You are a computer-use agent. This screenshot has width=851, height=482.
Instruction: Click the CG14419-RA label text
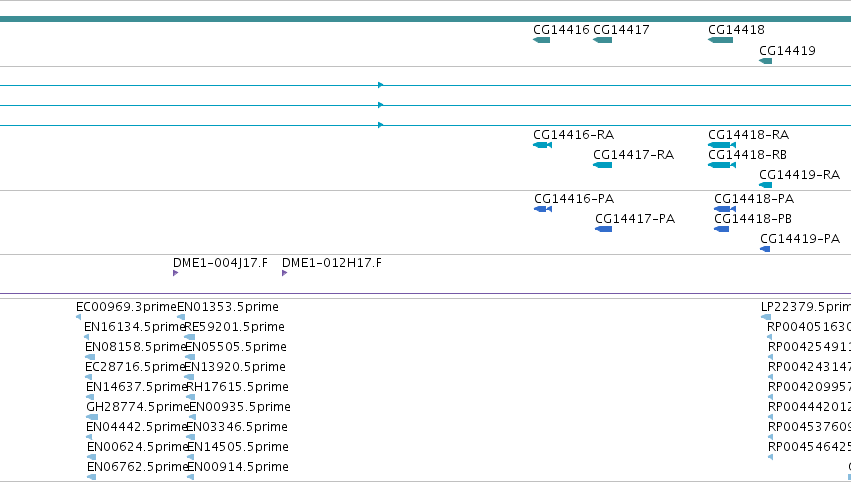[799, 175]
